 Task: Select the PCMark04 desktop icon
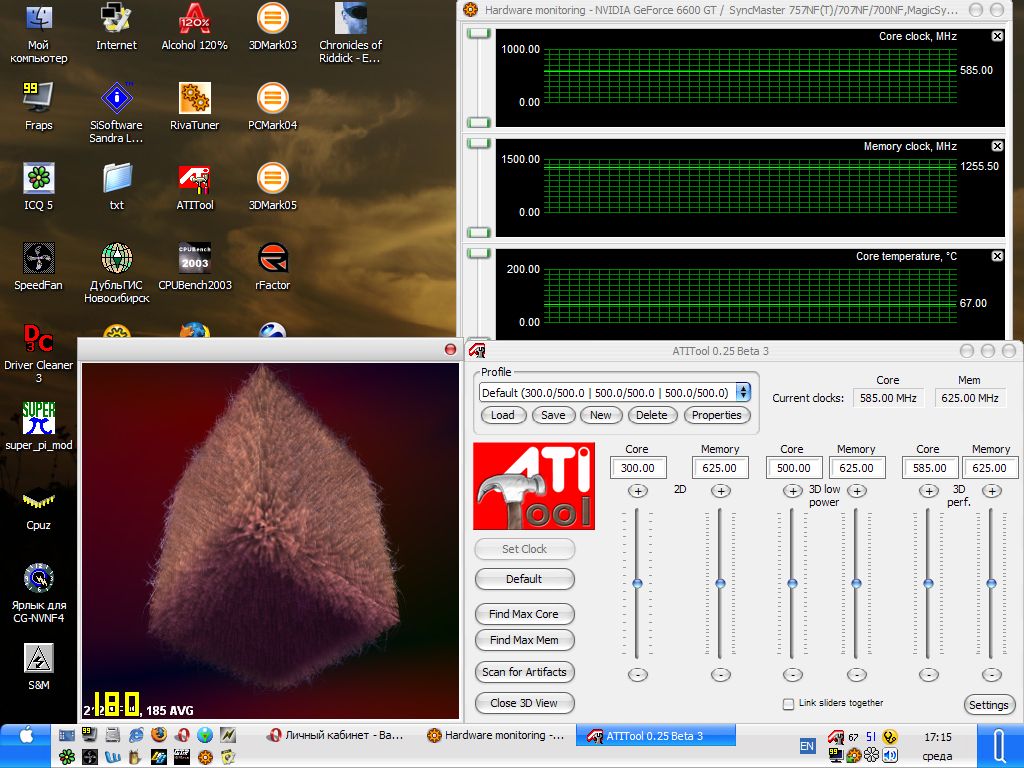tap(272, 106)
